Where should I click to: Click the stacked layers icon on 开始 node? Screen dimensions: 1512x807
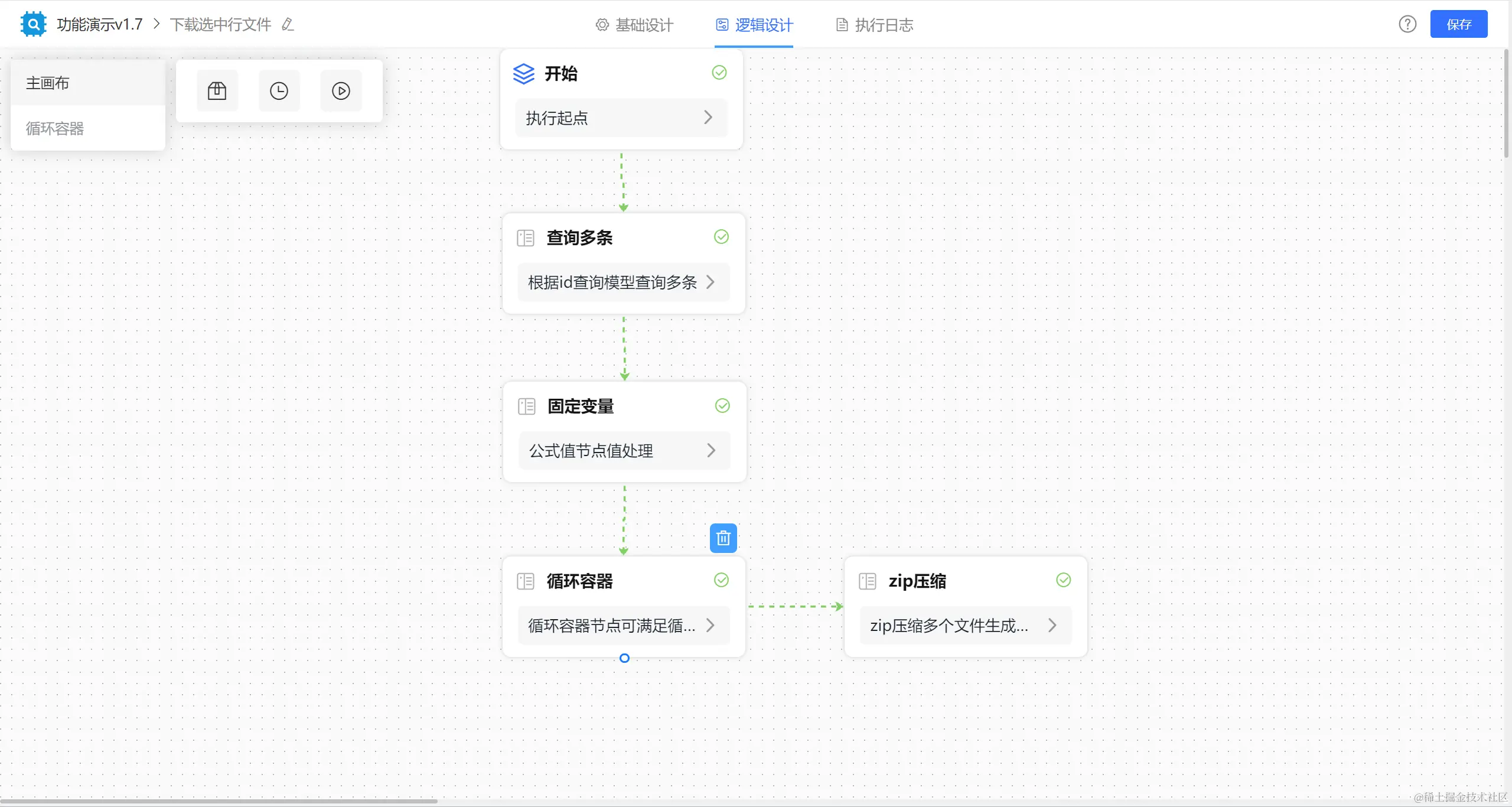[x=523, y=74]
